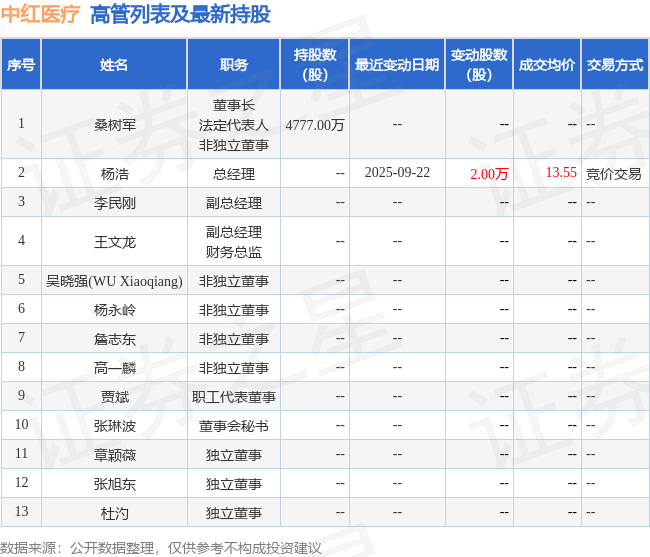Select the name 章颖薇
Screen dimensions: 650x557
click(114, 455)
